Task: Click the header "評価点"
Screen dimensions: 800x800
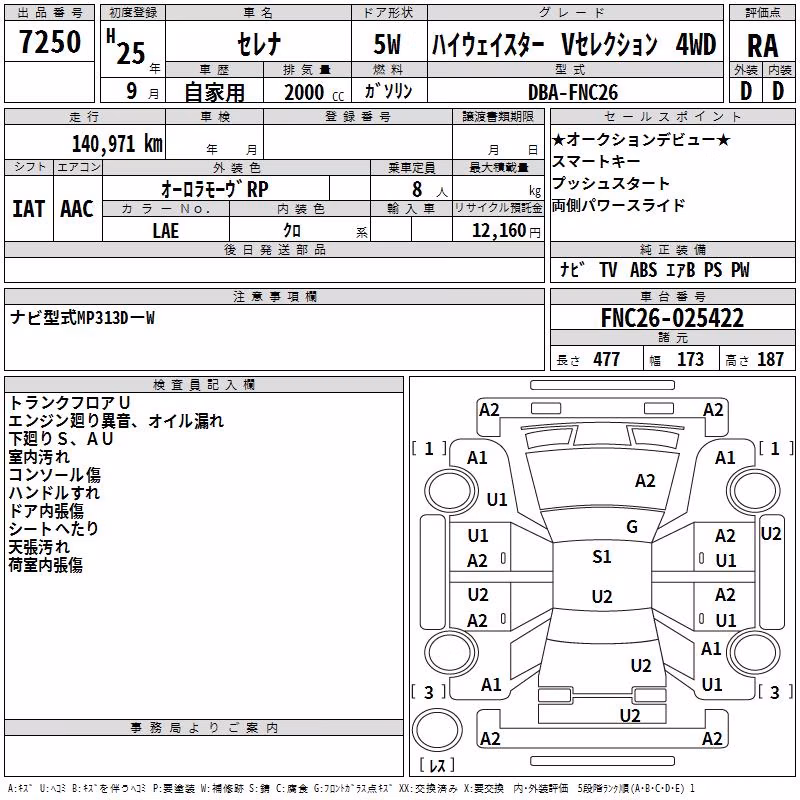Action: (x=762, y=13)
